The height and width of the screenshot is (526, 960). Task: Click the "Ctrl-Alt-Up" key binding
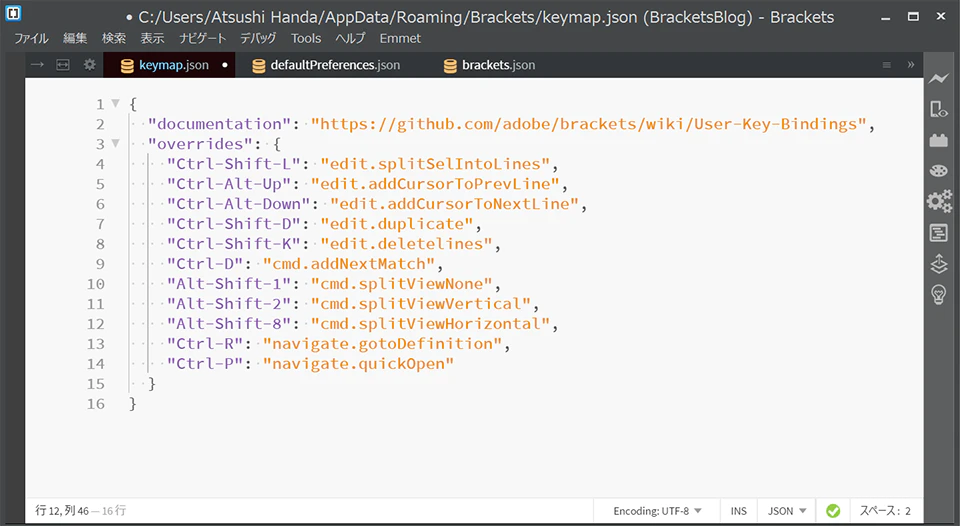(229, 184)
